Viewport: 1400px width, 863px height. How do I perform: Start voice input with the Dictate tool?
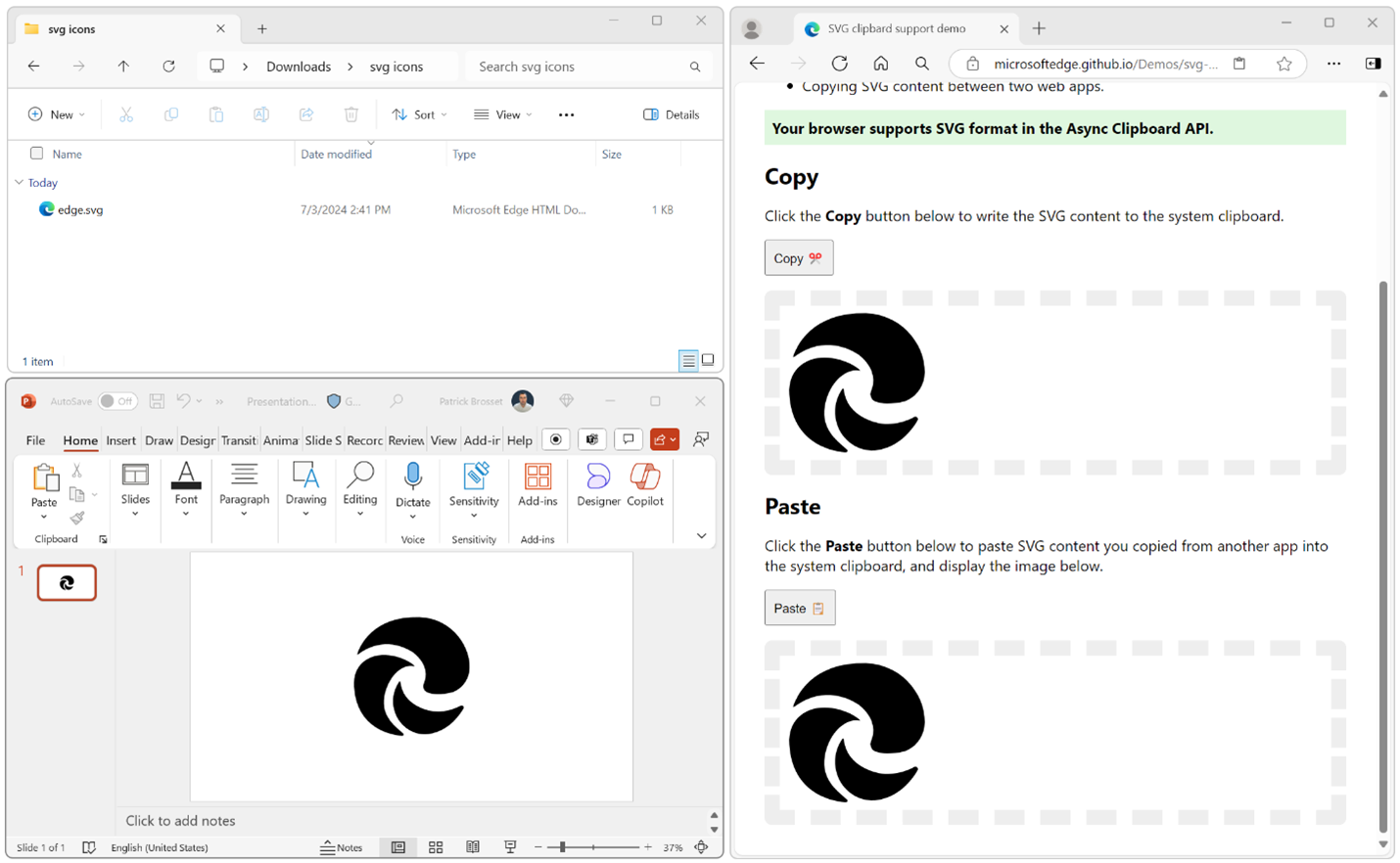412,486
